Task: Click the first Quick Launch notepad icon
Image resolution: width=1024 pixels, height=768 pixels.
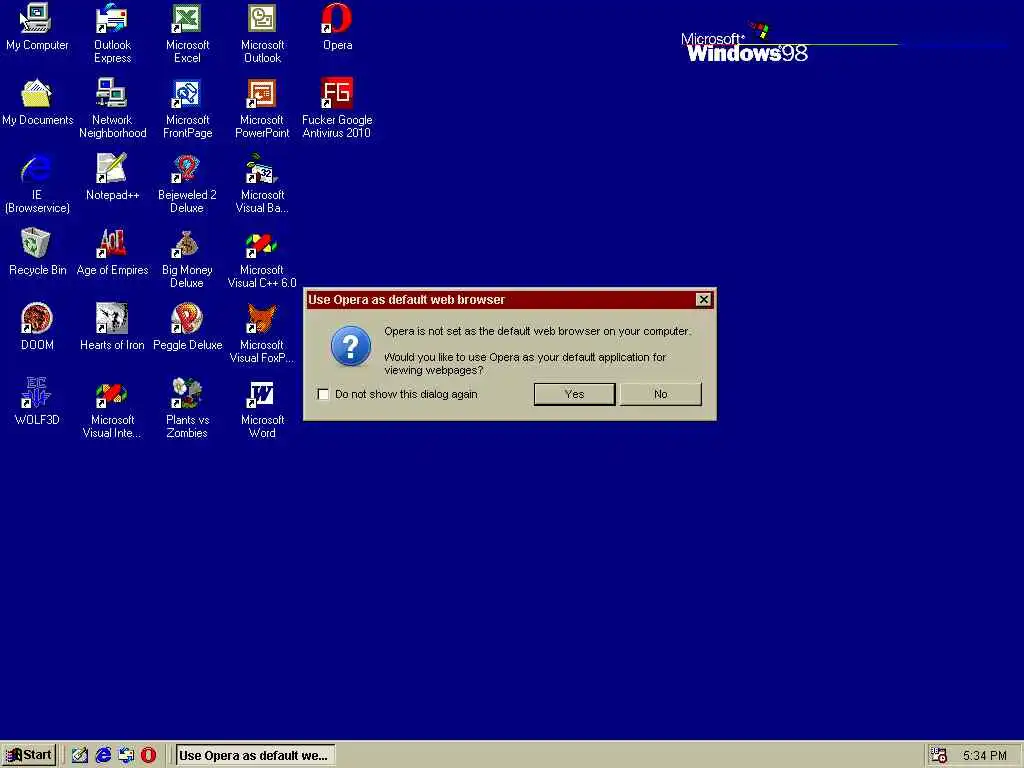Action: coord(80,755)
